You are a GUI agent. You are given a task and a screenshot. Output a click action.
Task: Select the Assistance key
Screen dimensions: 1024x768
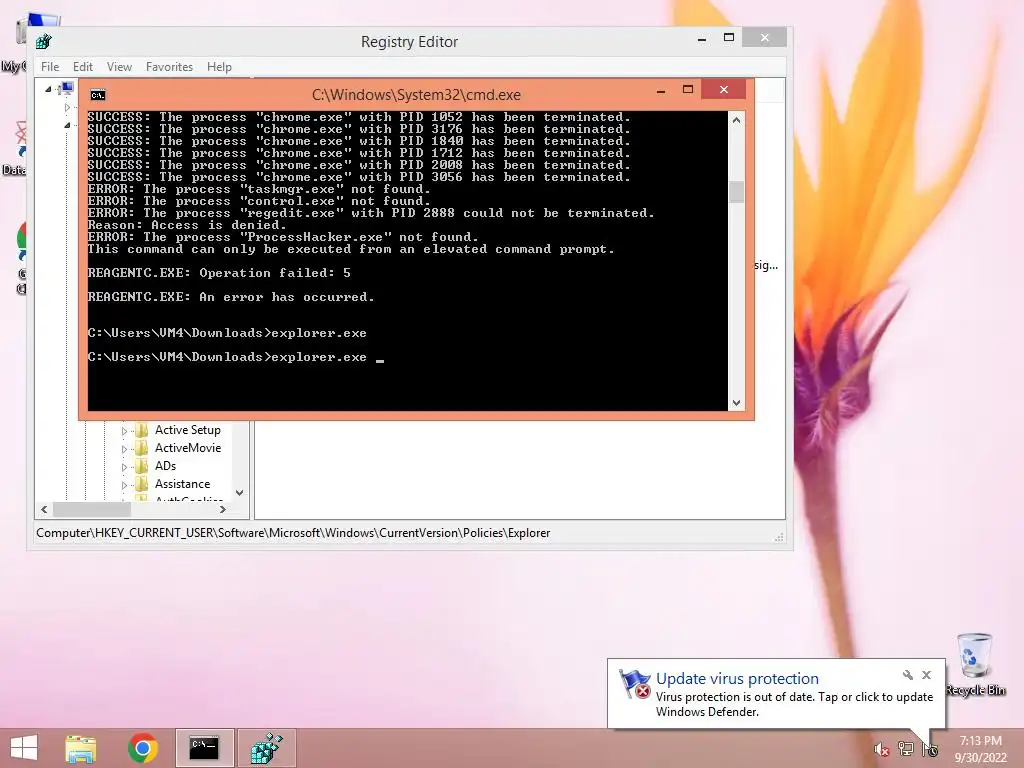point(182,484)
